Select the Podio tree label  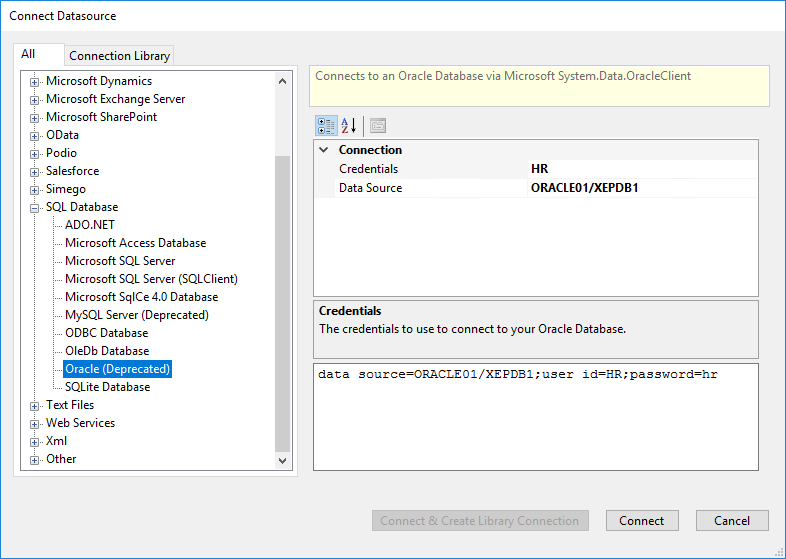click(x=61, y=153)
